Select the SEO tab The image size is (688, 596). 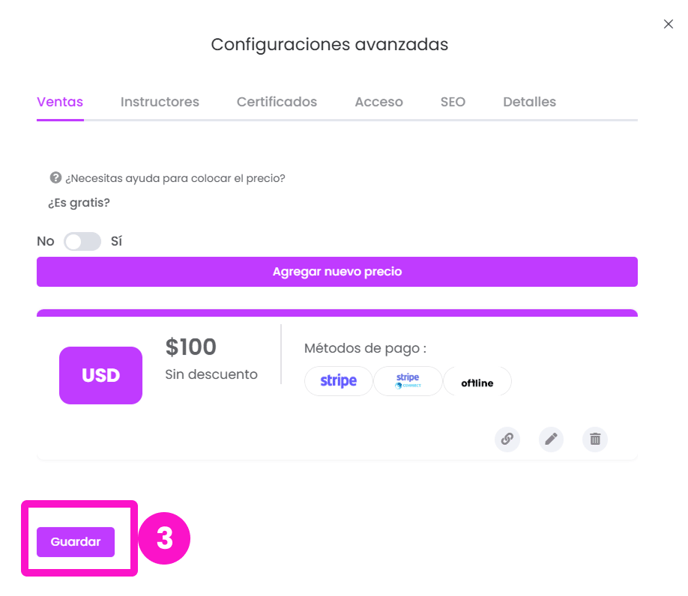pyautogui.click(x=453, y=102)
